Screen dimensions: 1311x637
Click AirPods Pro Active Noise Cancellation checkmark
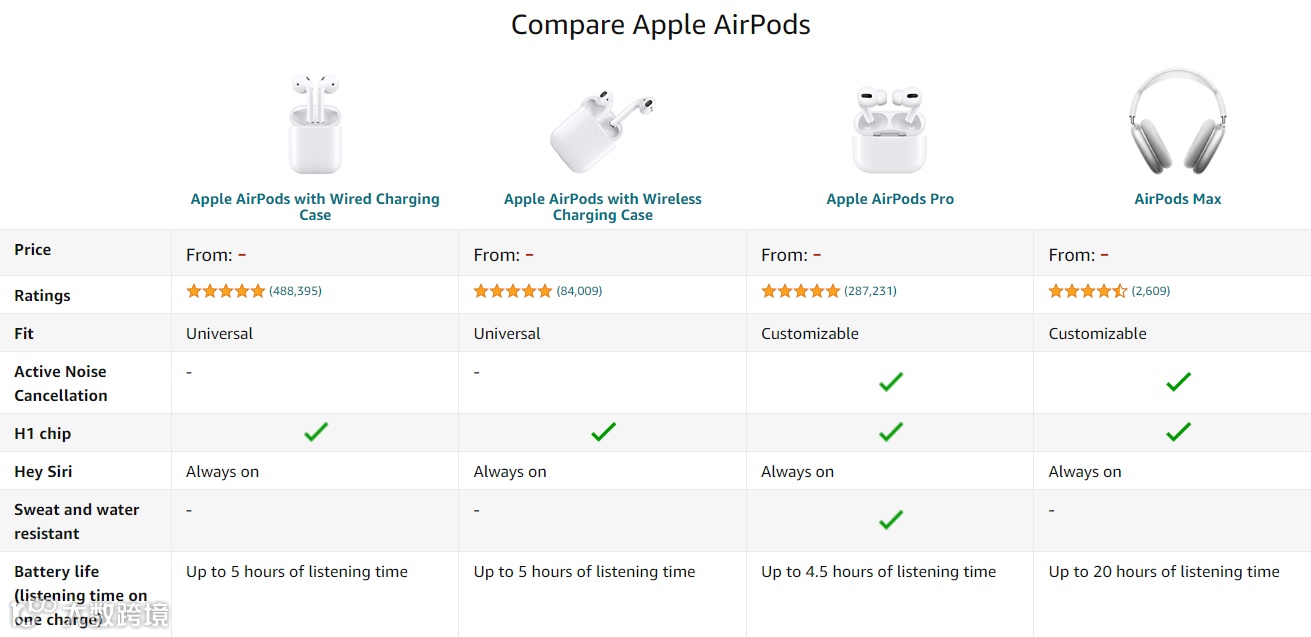tap(890, 382)
